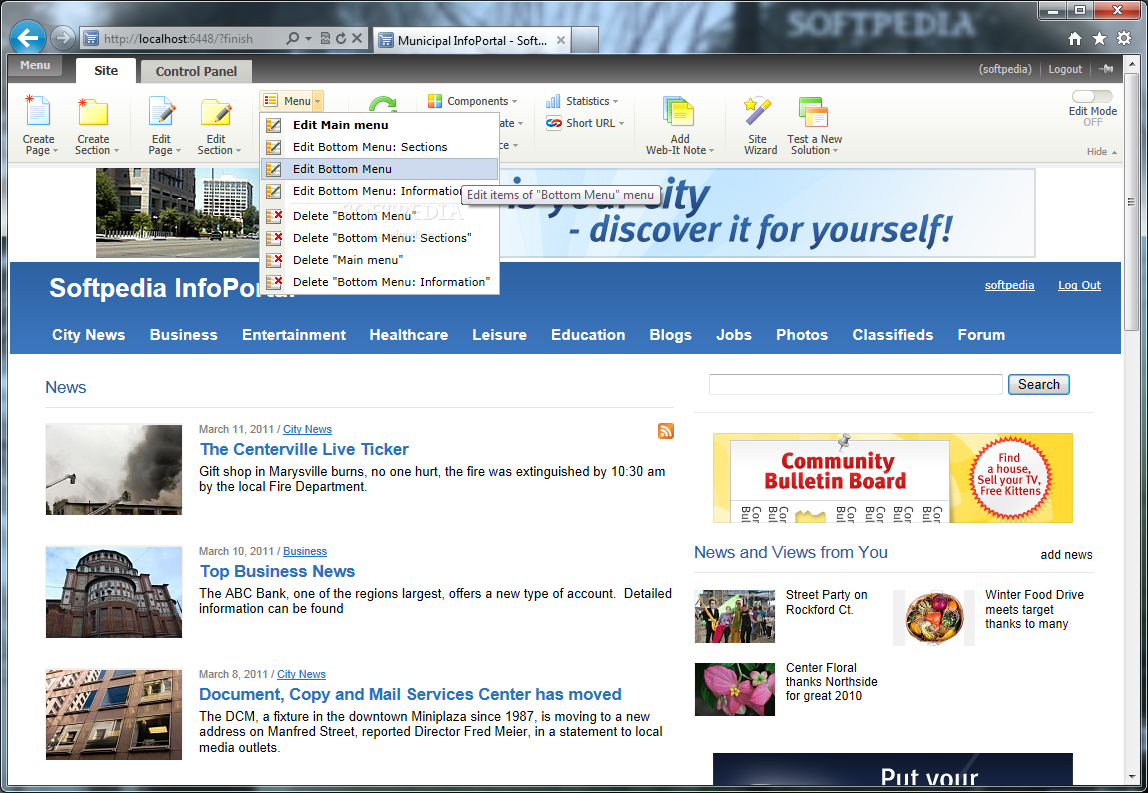Go to Entertainment navigation item
The width and height of the screenshot is (1148, 793).
click(294, 335)
